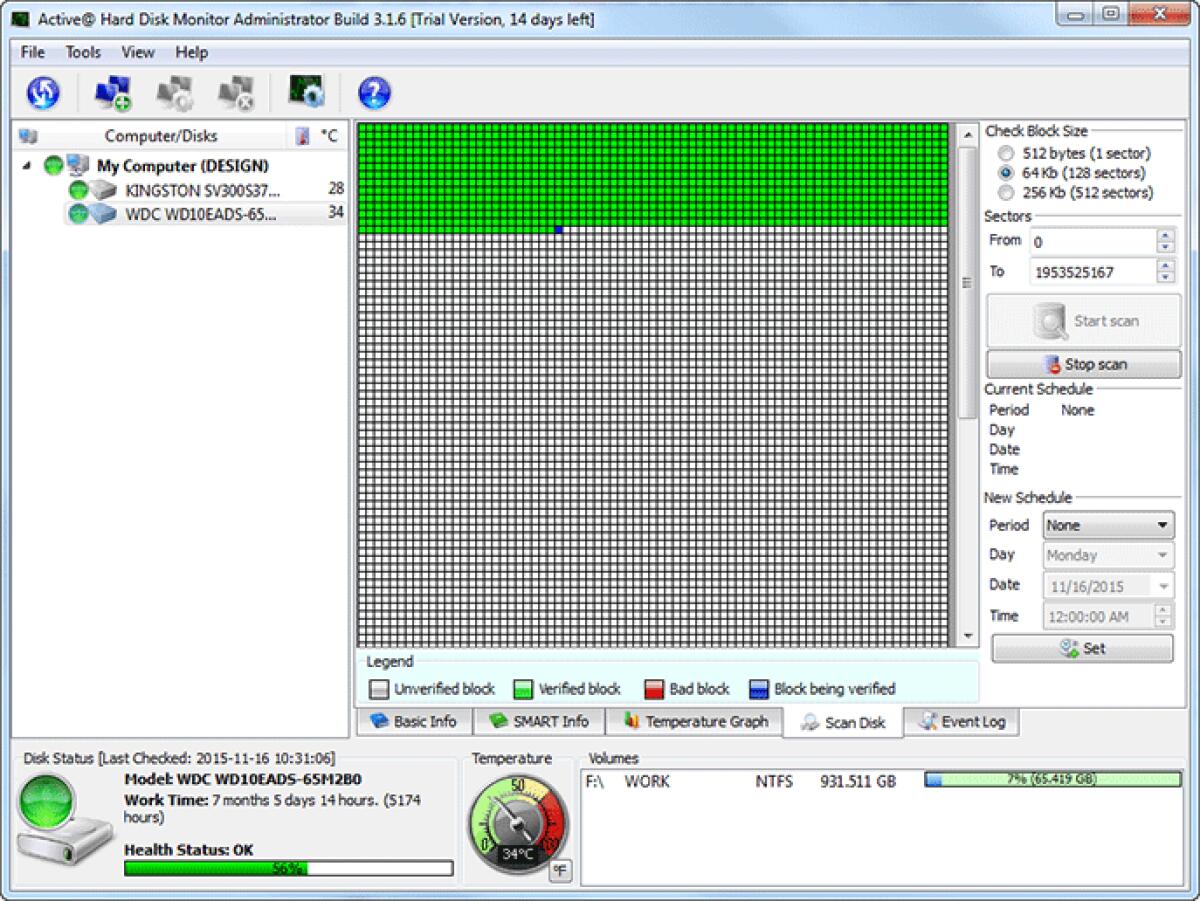Click the temperature column icon in disk list
Image resolution: width=1200 pixels, height=901 pixels.
303,135
